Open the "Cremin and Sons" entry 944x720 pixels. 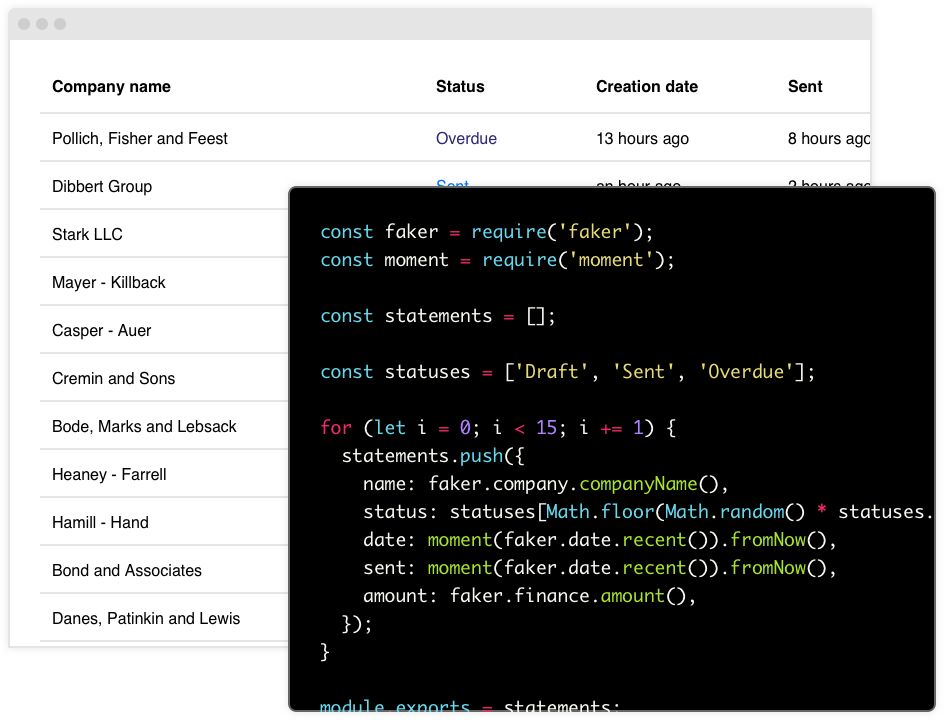tap(113, 378)
